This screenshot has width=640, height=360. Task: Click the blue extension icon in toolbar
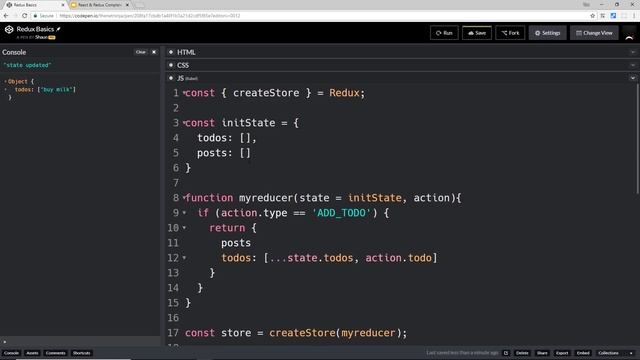coord(613,16)
